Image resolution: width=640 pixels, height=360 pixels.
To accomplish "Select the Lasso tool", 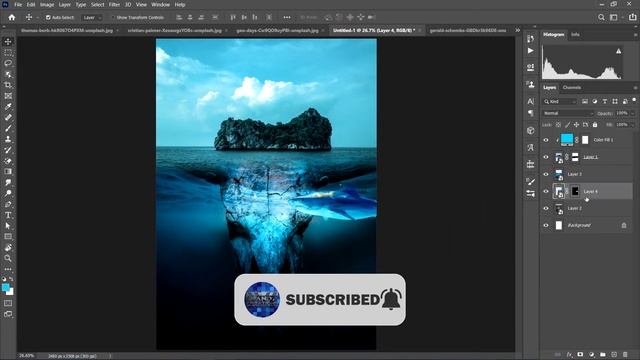I will pos(8,63).
